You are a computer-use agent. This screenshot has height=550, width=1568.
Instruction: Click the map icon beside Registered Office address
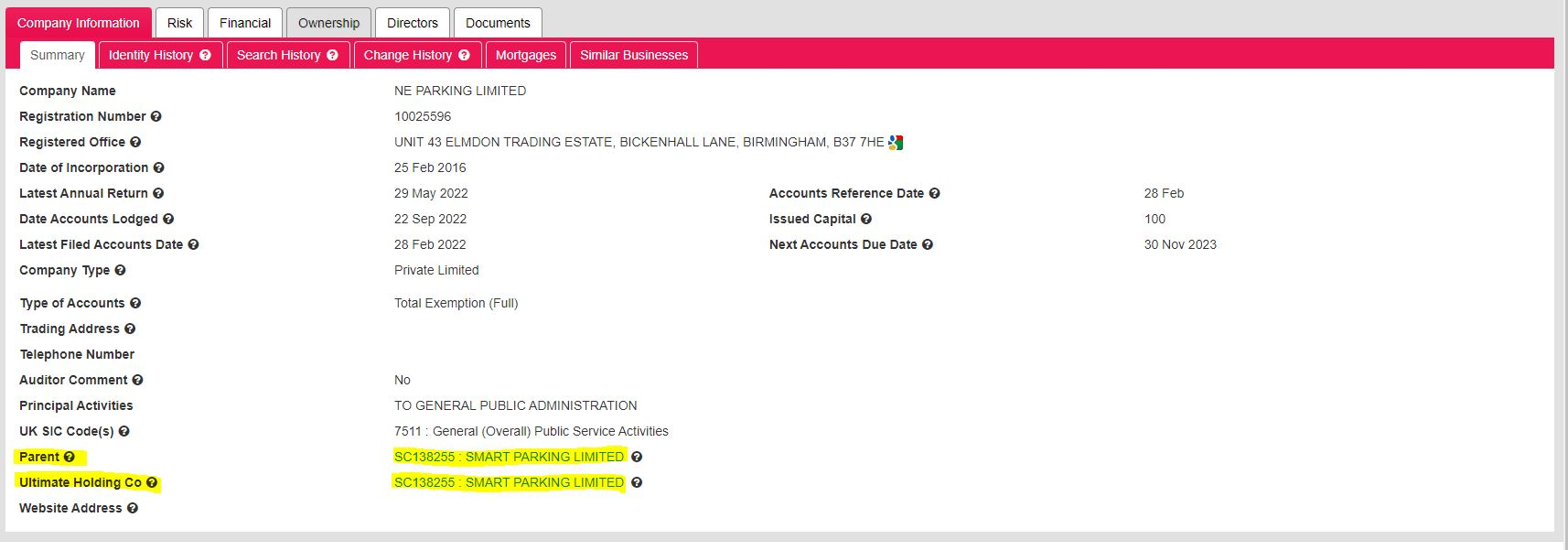pos(896,142)
